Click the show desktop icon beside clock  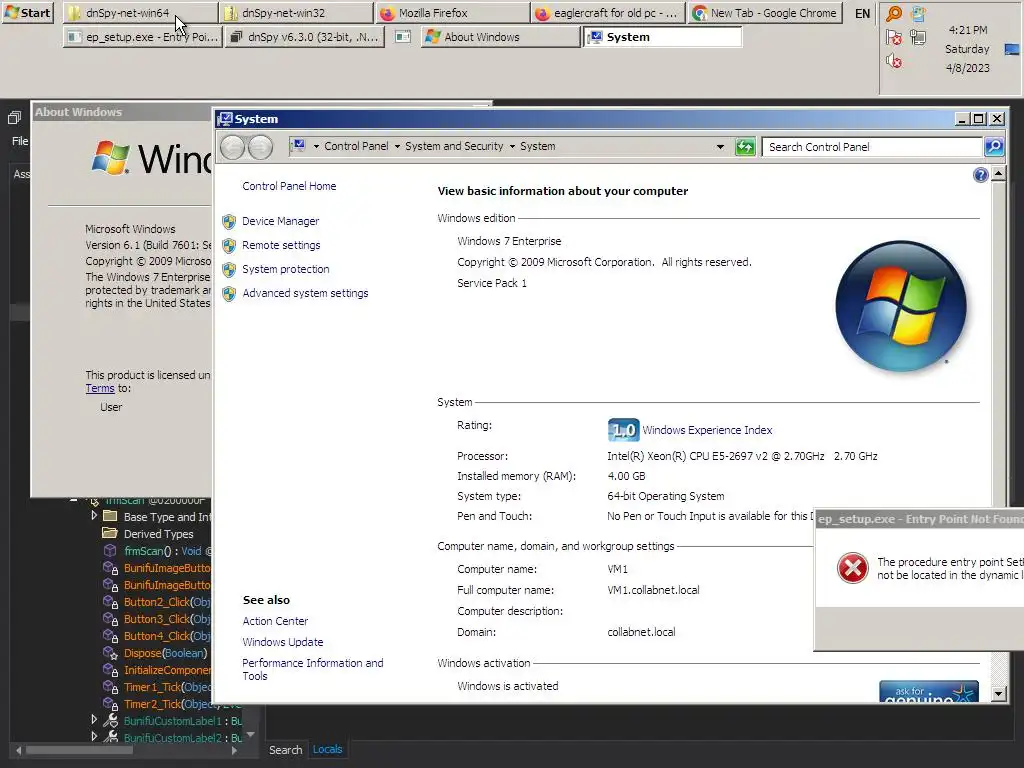pos(1012,49)
